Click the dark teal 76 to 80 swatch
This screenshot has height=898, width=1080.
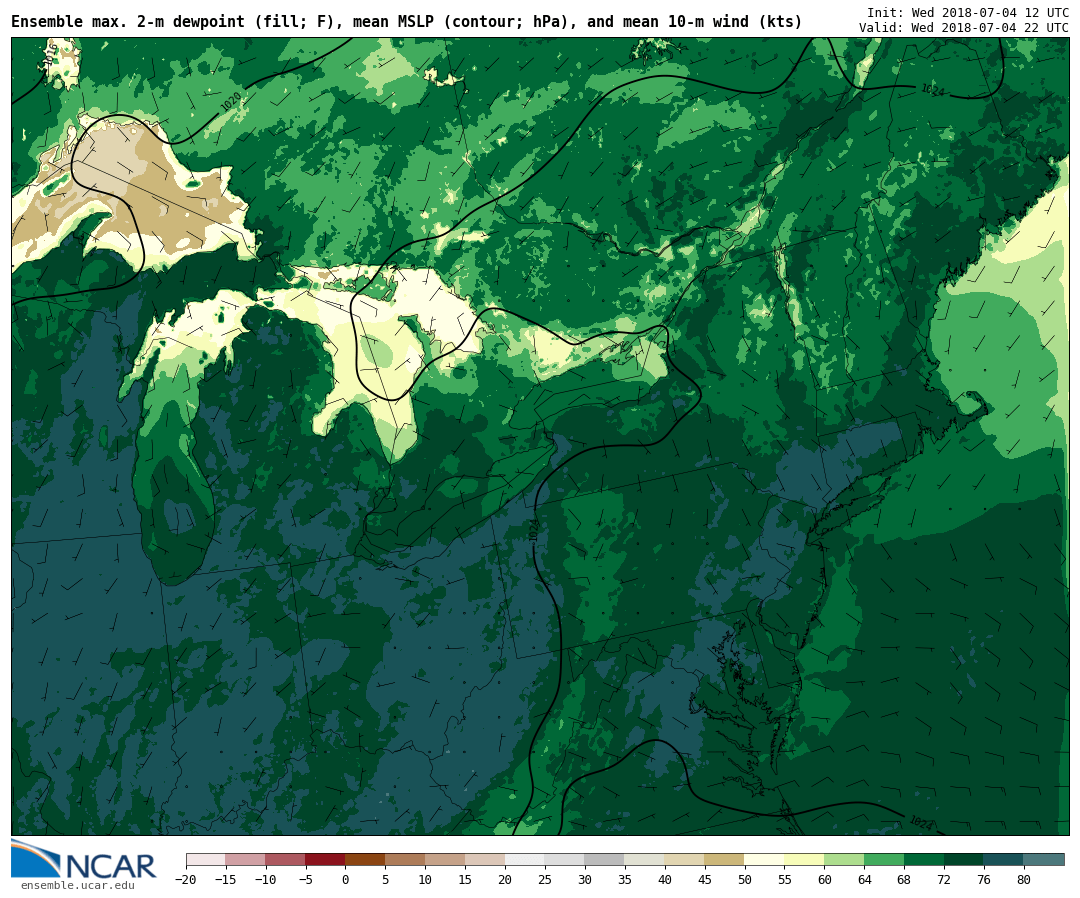tap(1003, 859)
